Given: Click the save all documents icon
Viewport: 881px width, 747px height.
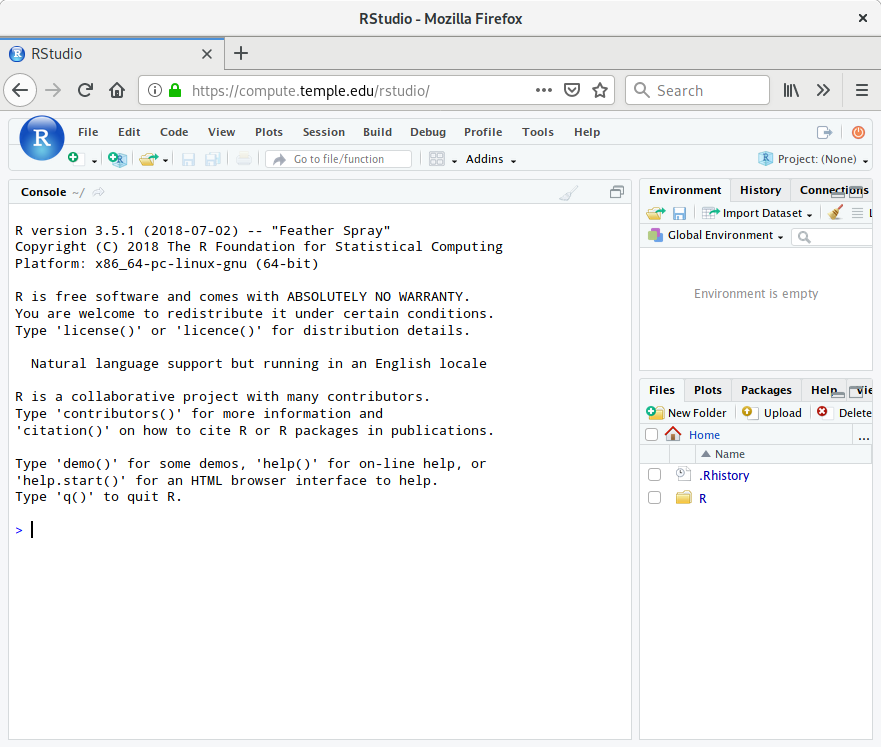Looking at the screenshot, I should coord(213,160).
